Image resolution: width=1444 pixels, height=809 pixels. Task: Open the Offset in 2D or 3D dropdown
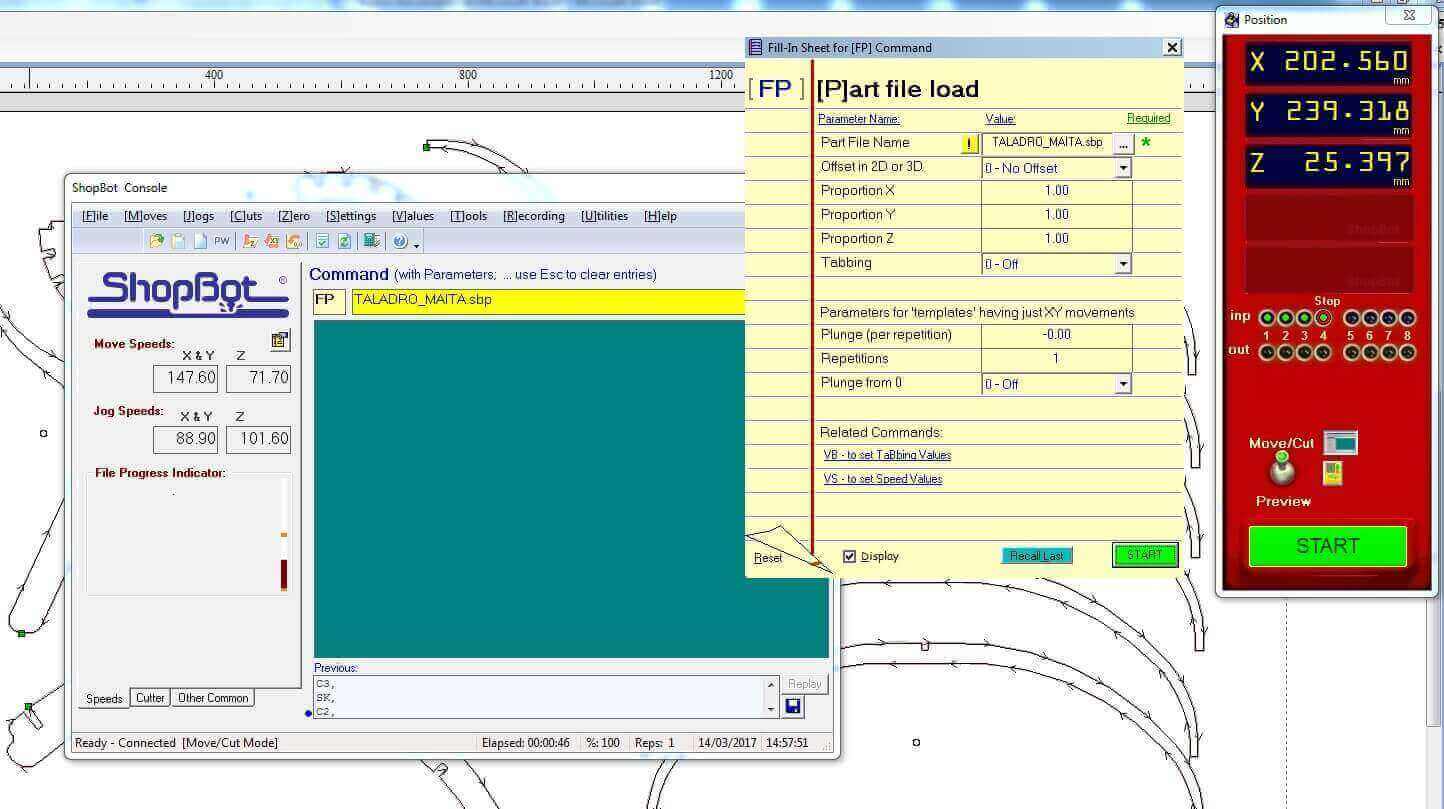tap(1123, 168)
